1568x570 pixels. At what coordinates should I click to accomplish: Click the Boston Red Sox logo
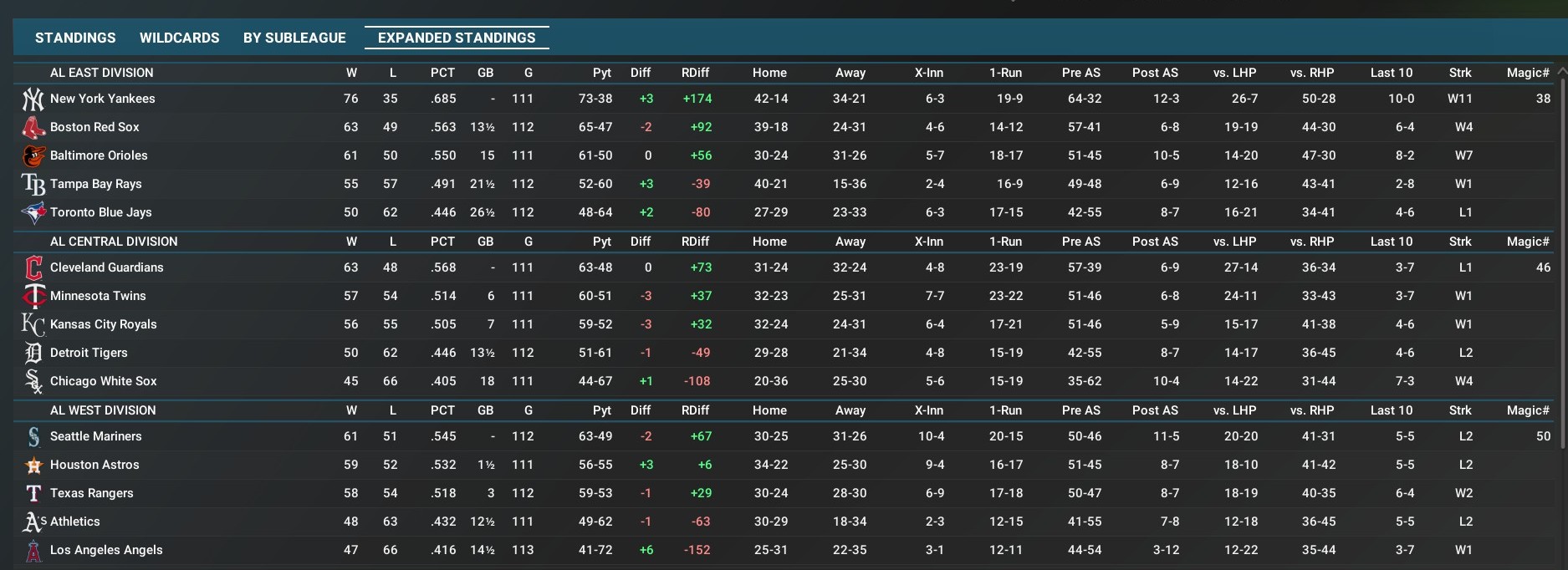pos(33,128)
